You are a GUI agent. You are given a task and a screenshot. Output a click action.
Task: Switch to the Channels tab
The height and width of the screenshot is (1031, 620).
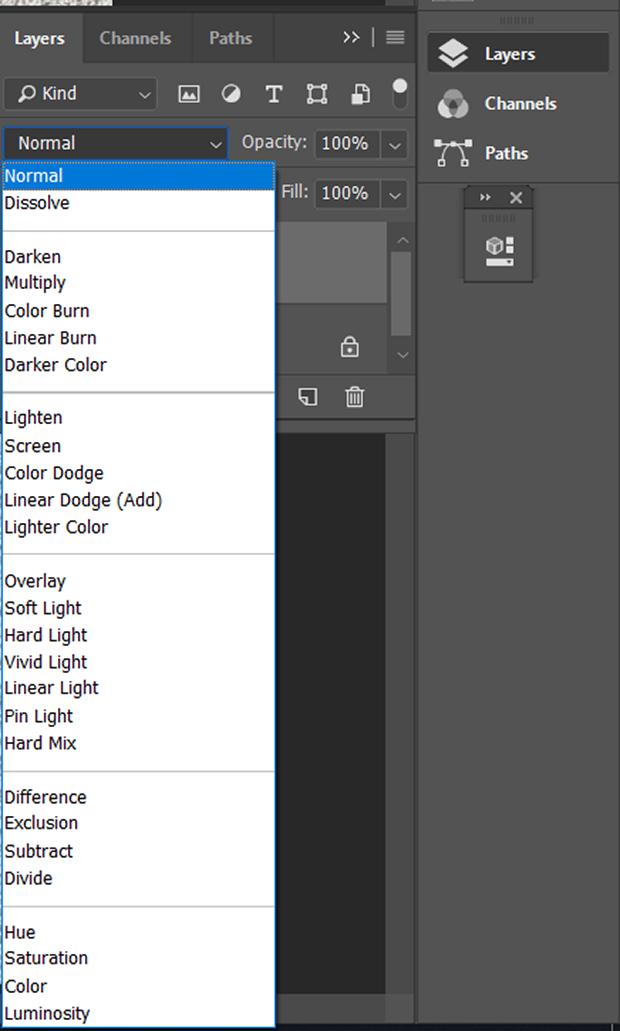[135, 38]
